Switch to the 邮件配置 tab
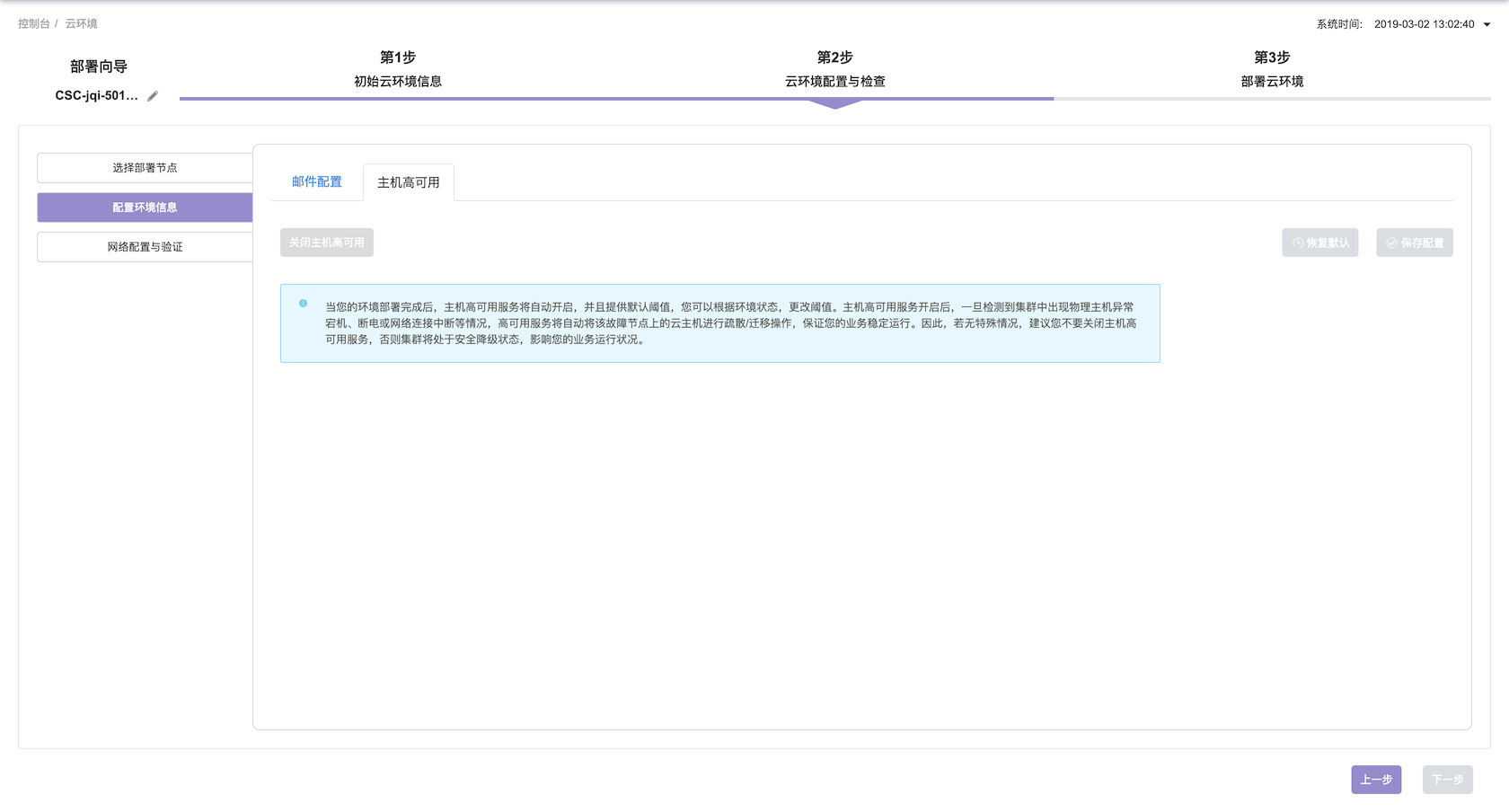Screen dimensions: 1509x812 [317, 182]
